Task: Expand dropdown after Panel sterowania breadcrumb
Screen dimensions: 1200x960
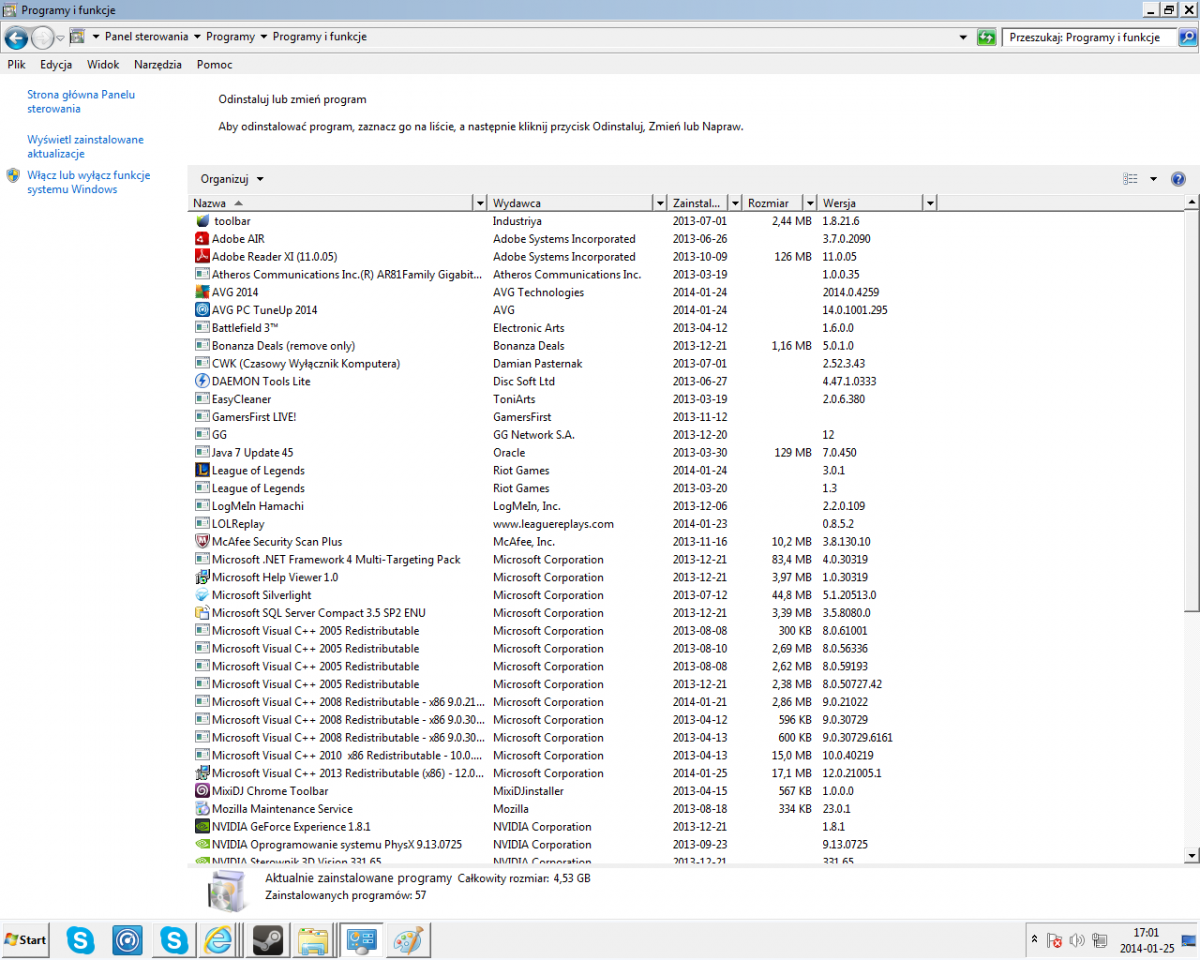Action: click(x=196, y=37)
